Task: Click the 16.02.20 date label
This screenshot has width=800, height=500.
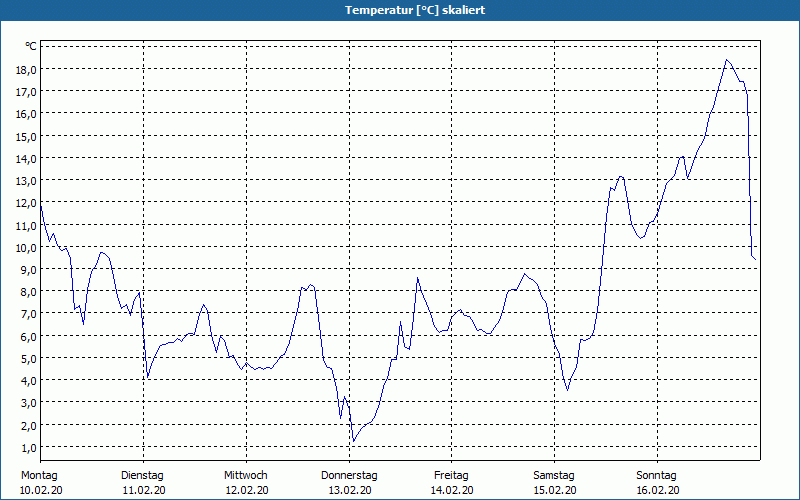Action: tap(657, 490)
